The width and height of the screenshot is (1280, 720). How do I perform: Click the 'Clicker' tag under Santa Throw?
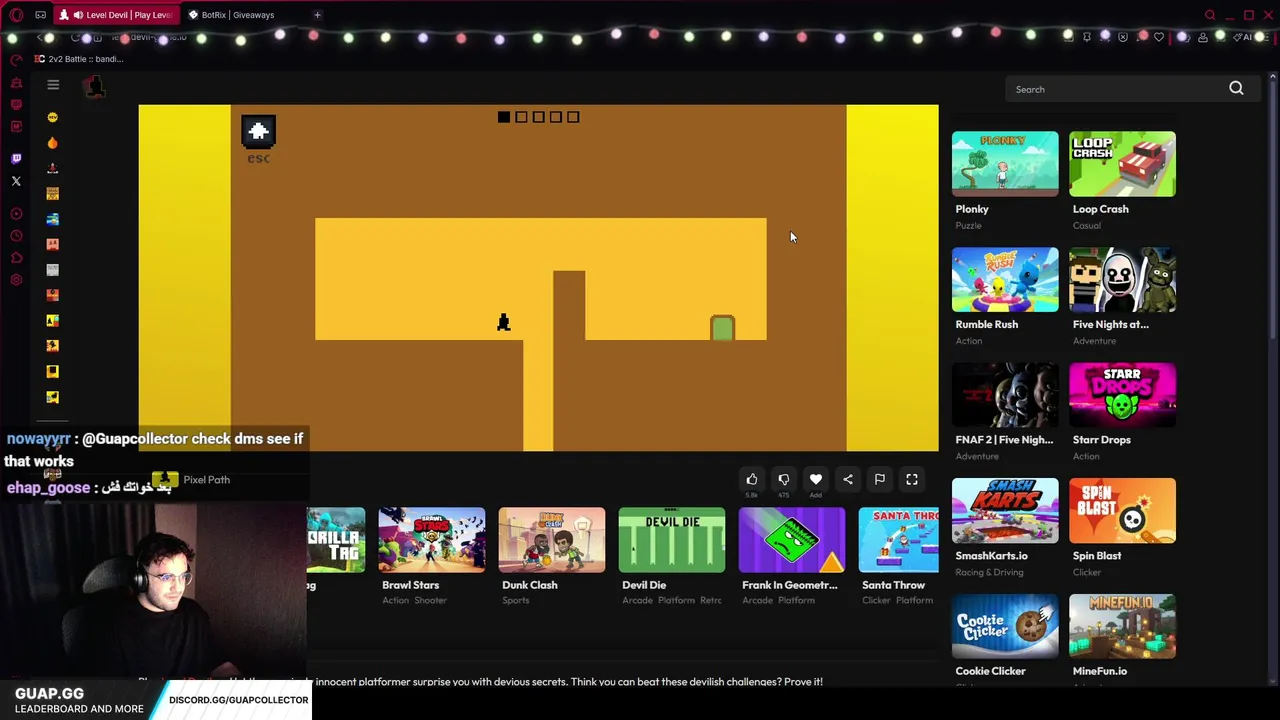[876, 600]
